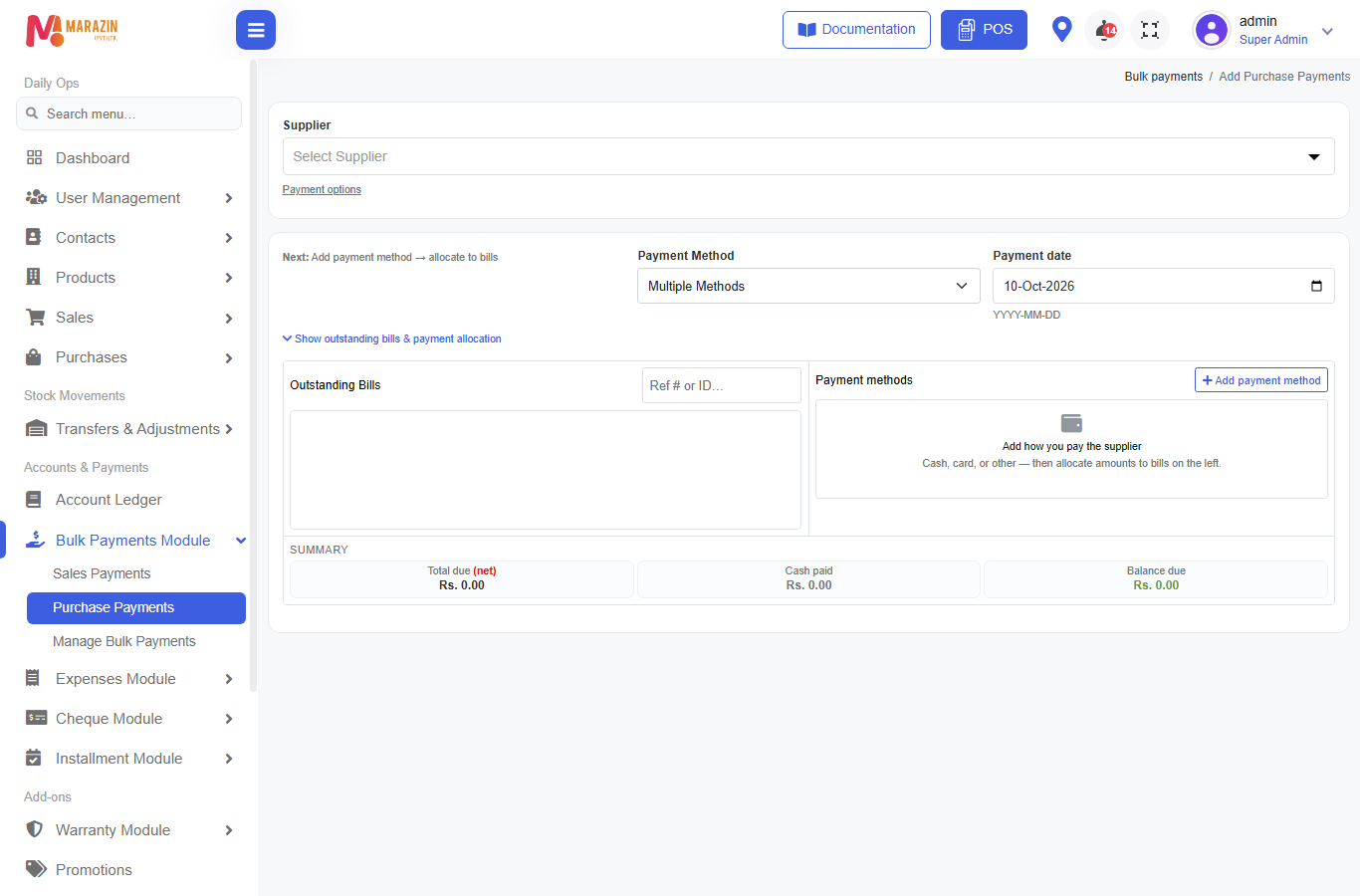
Task: Open the location pin icon
Action: pos(1062,29)
